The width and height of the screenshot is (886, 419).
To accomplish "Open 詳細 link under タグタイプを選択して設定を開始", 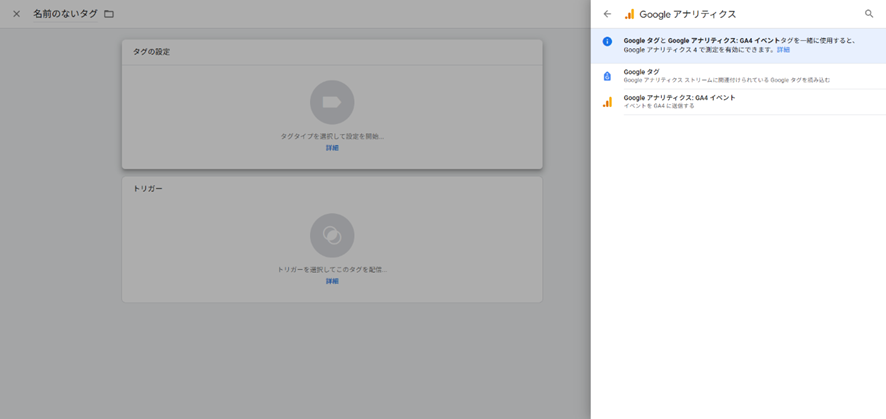I will 332,148.
